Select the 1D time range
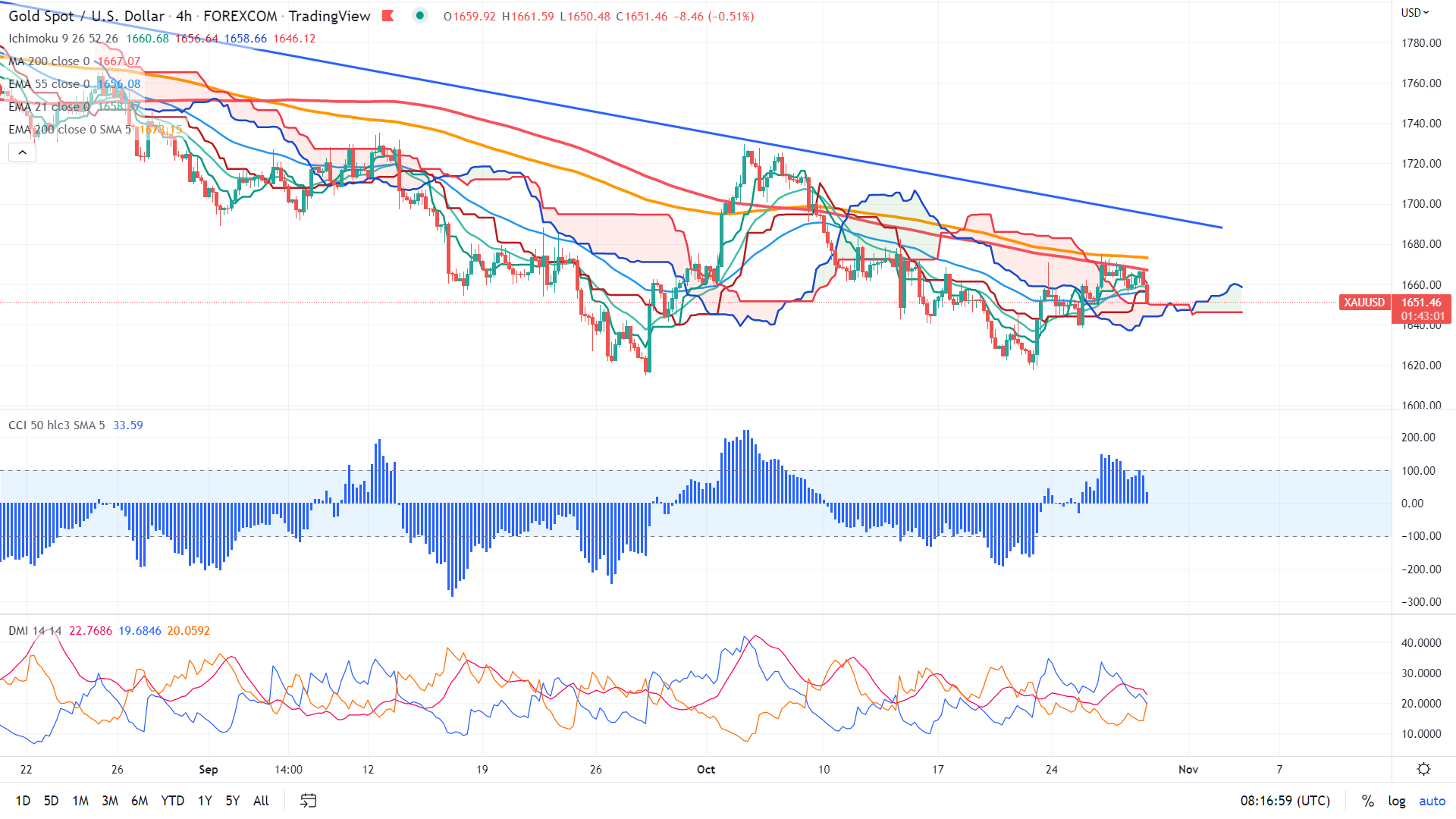Screen dimensions: 1456x819 click(x=23, y=801)
